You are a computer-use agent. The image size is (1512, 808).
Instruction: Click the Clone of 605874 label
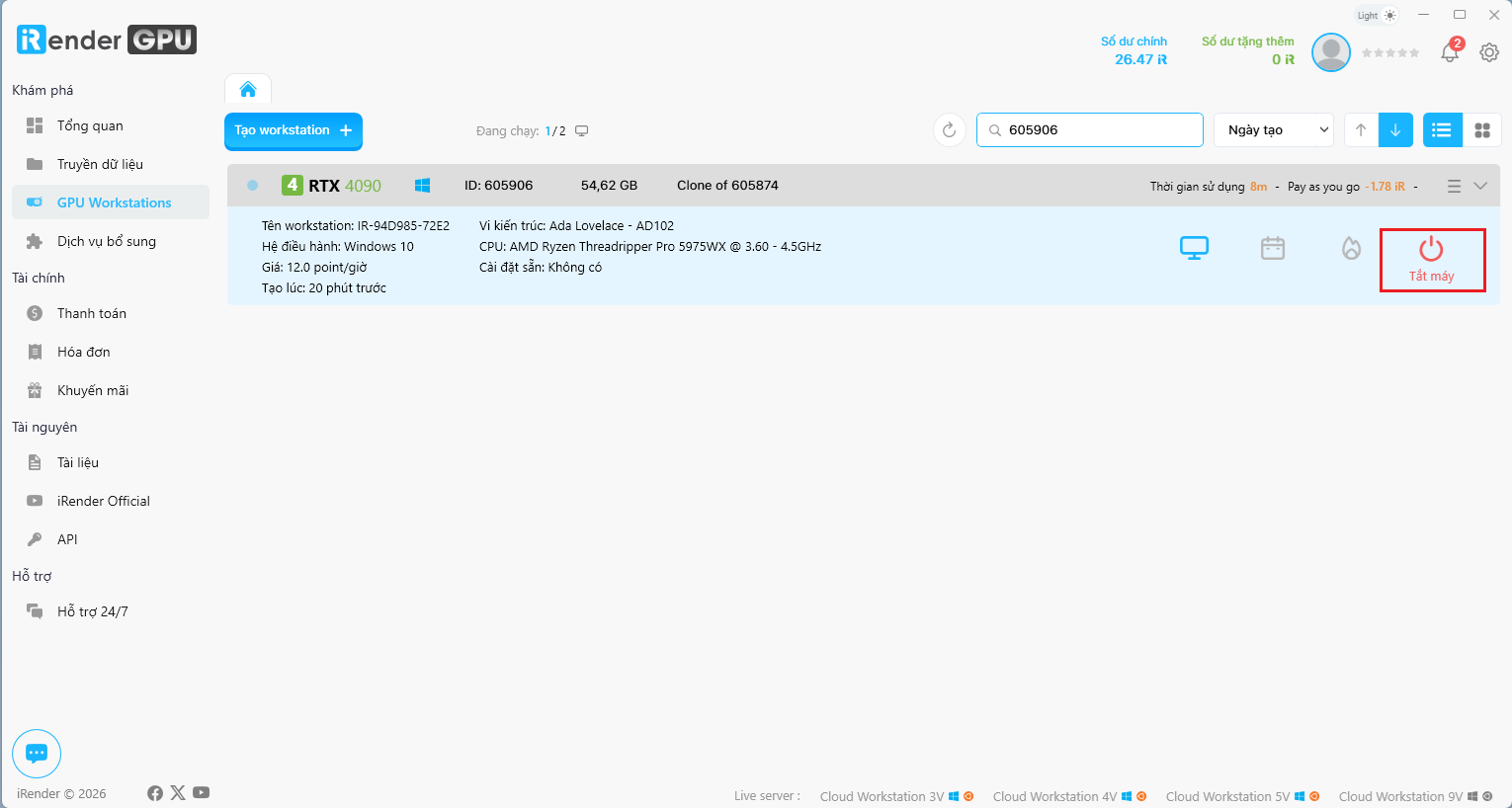point(727,186)
